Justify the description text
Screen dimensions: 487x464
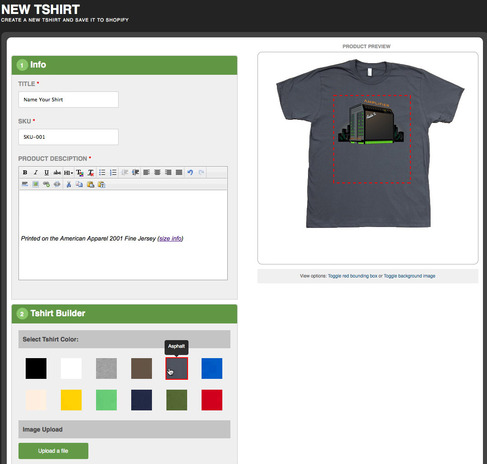[x=179, y=172]
